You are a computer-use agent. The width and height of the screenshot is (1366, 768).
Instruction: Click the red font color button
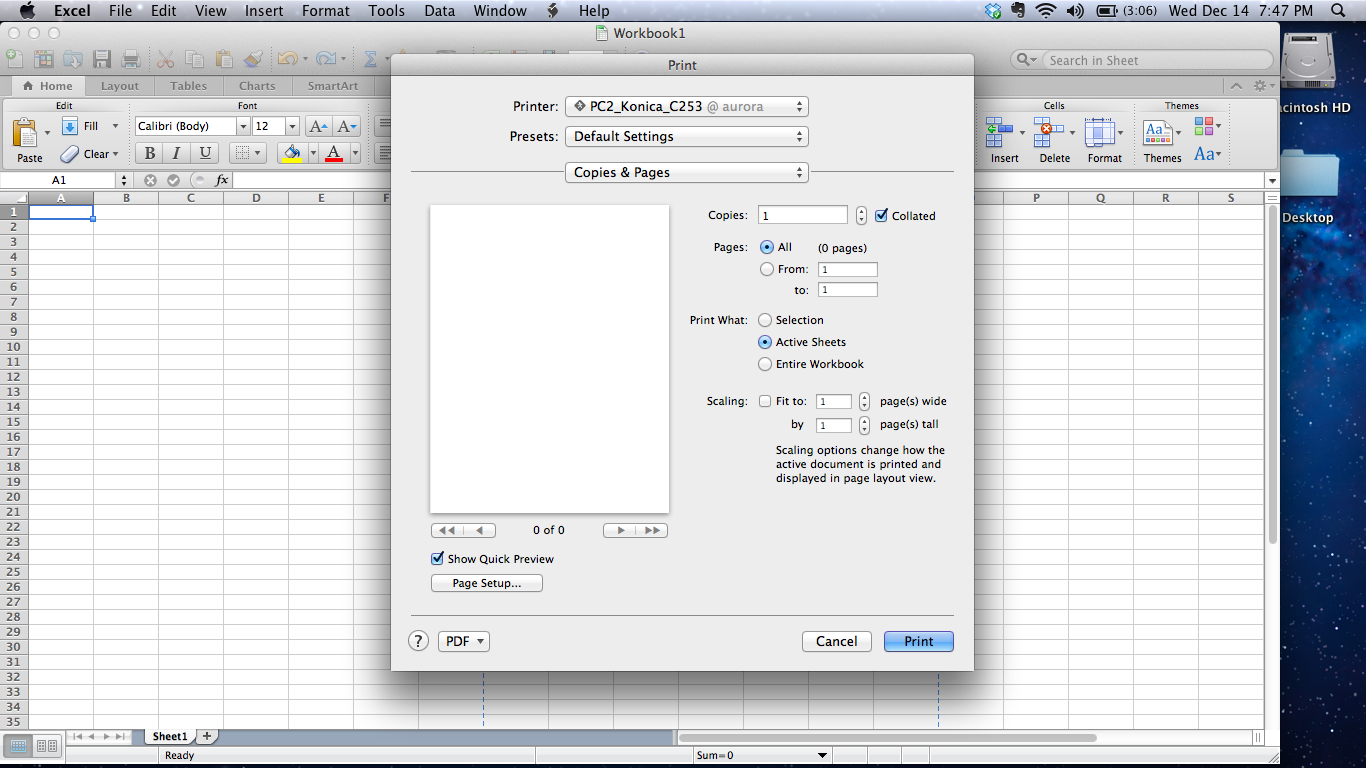[x=334, y=153]
